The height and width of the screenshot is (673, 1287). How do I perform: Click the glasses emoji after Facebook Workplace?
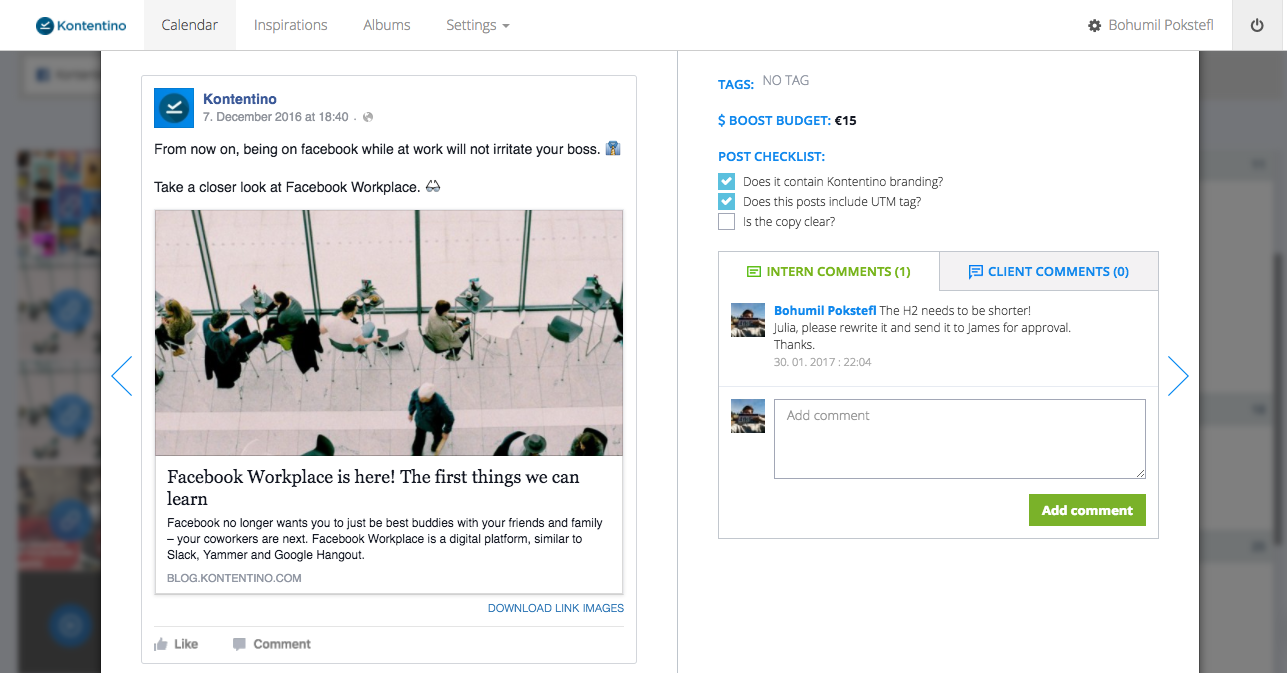[x=433, y=187]
